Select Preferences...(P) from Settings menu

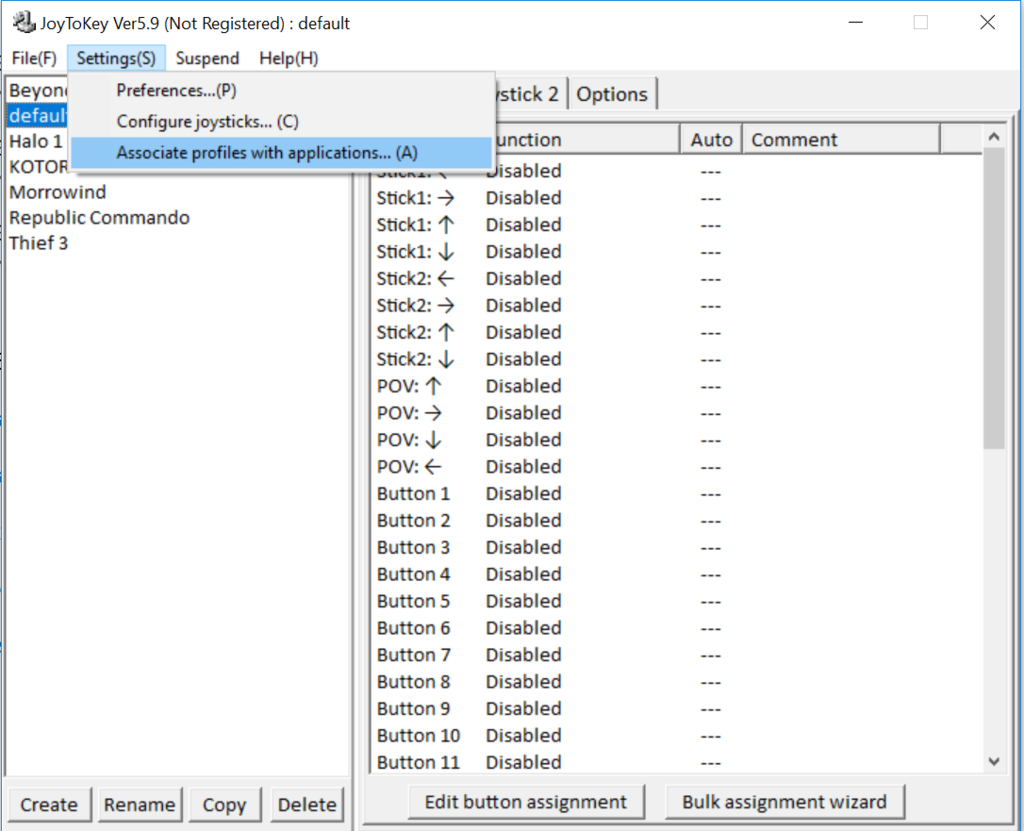click(176, 90)
